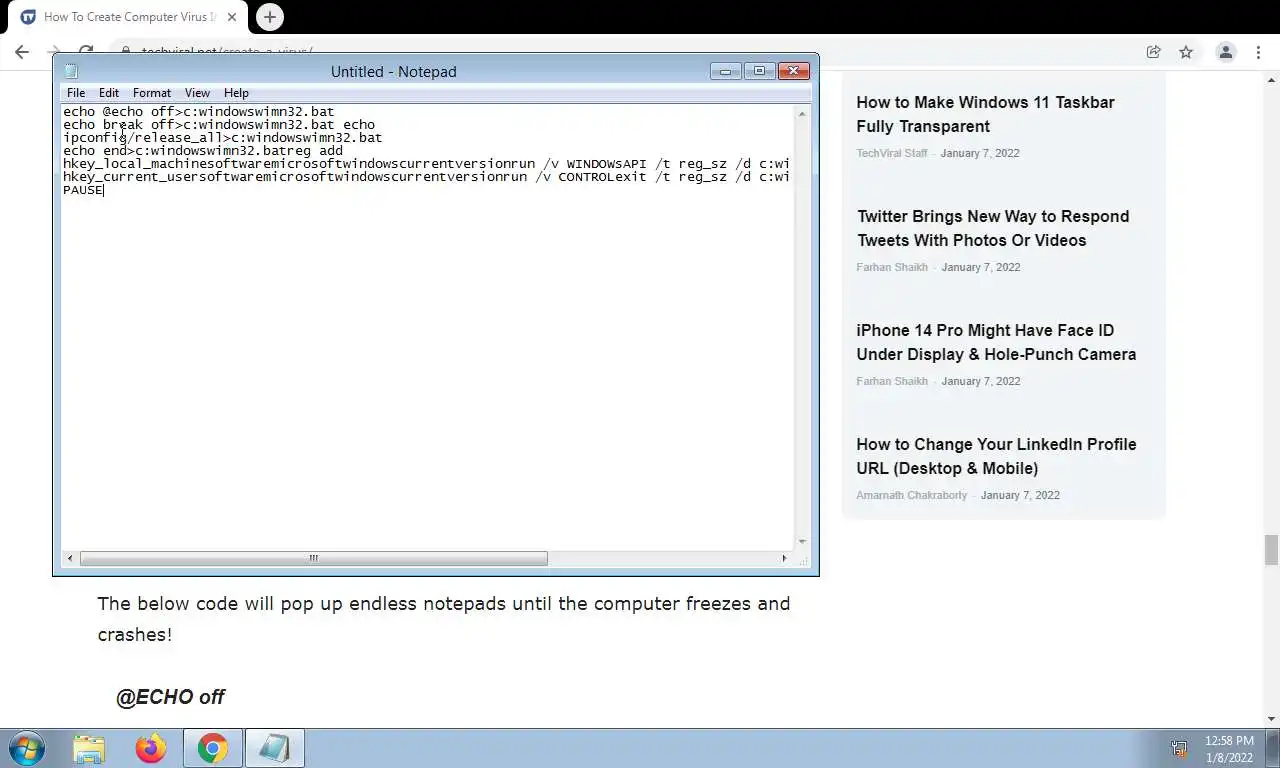The height and width of the screenshot is (768, 1280).
Task: Click the network tray icon
Action: pyautogui.click(x=1179, y=748)
